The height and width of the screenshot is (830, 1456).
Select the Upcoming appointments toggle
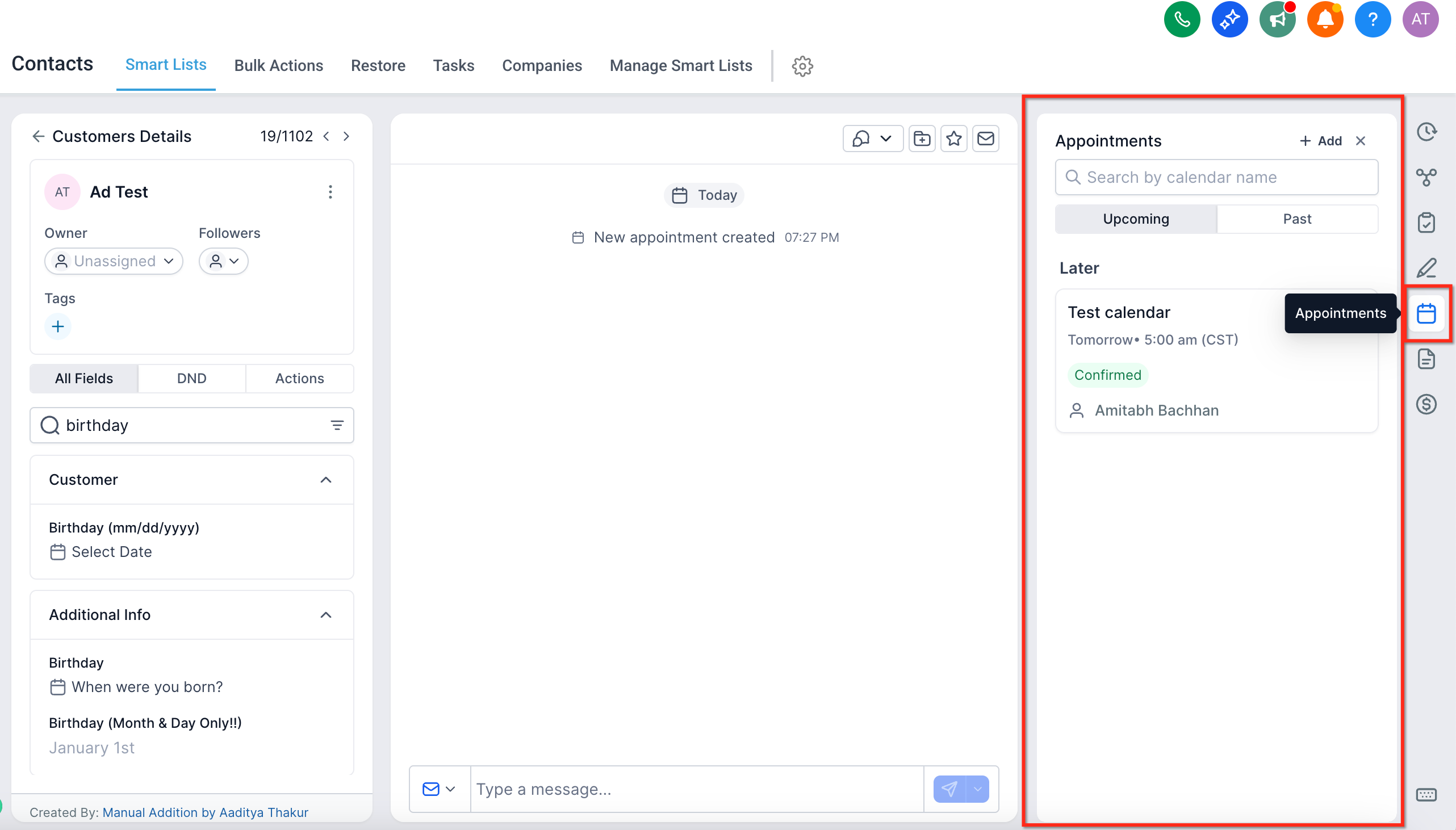click(1136, 219)
